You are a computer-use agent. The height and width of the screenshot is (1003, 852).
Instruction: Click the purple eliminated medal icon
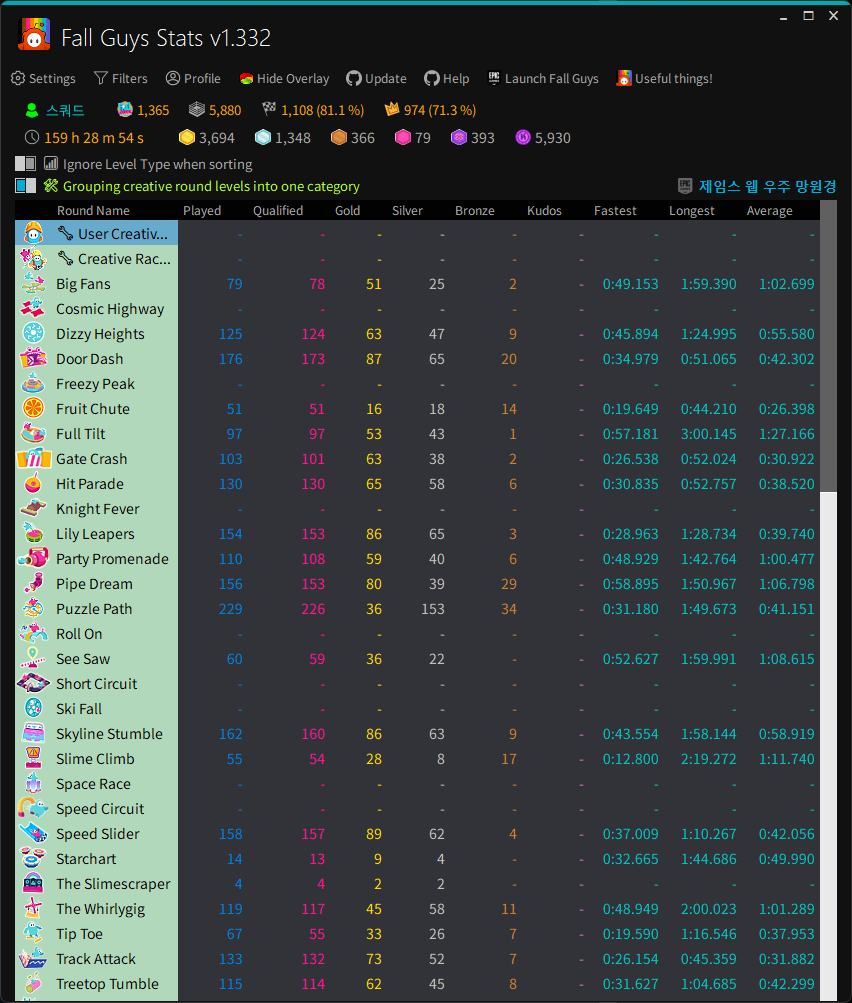459,138
